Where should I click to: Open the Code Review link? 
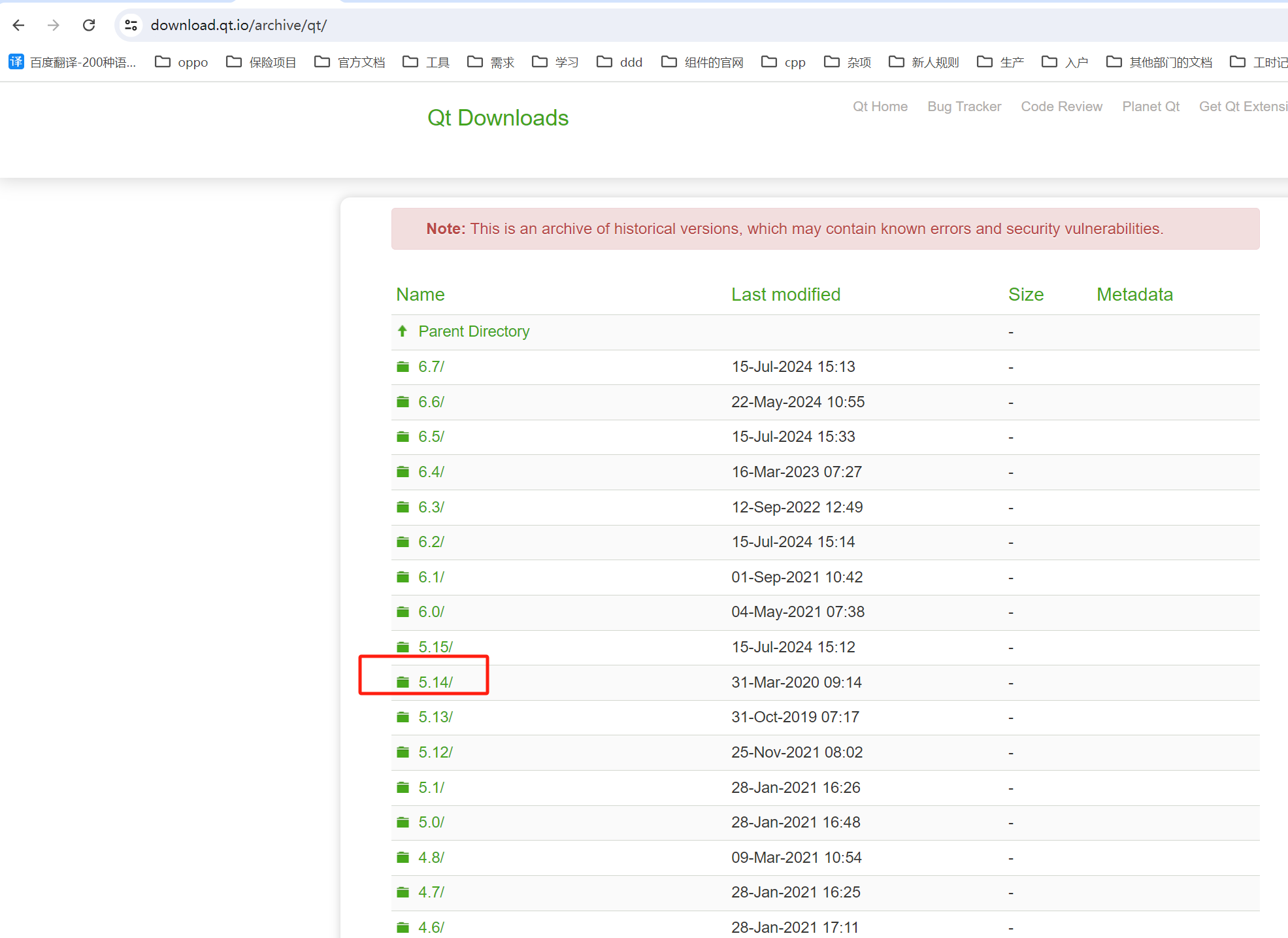click(x=1062, y=107)
